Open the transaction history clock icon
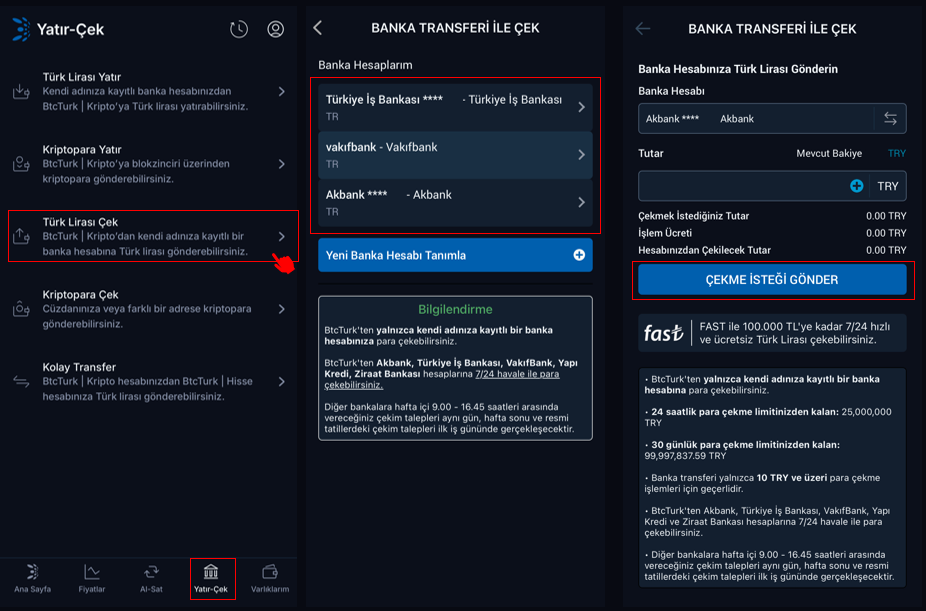This screenshot has width=926, height=611. pos(238,29)
